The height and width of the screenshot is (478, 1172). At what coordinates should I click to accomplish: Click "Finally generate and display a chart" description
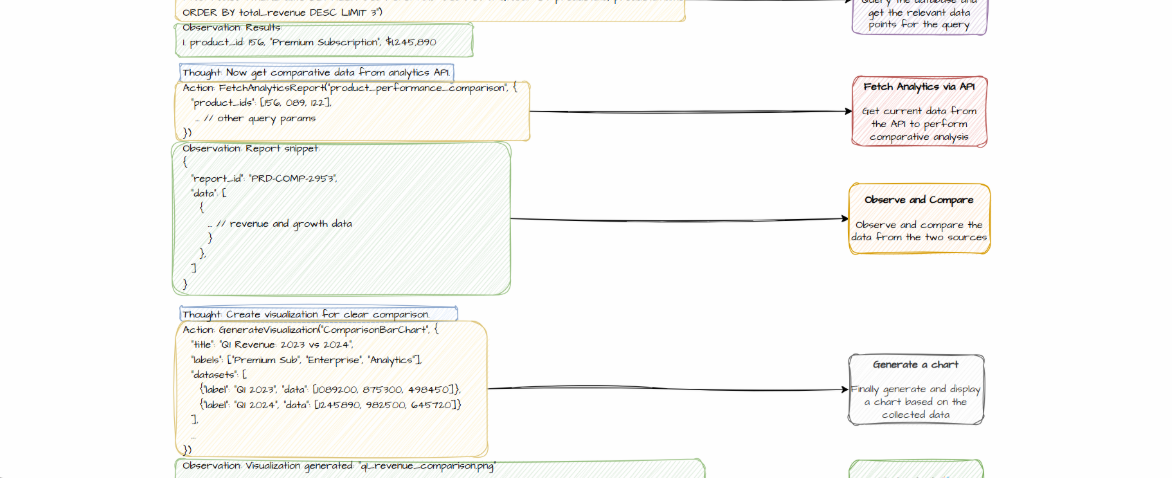pos(916,402)
